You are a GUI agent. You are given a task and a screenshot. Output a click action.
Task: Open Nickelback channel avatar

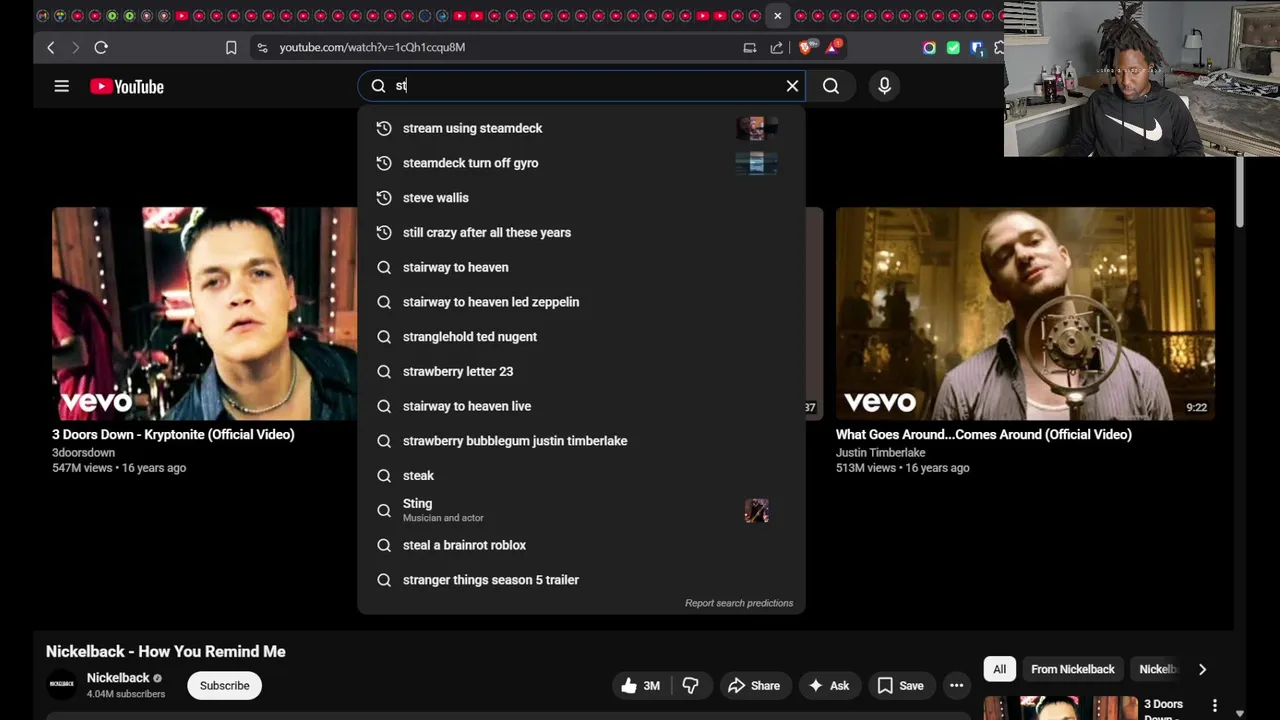click(62, 685)
